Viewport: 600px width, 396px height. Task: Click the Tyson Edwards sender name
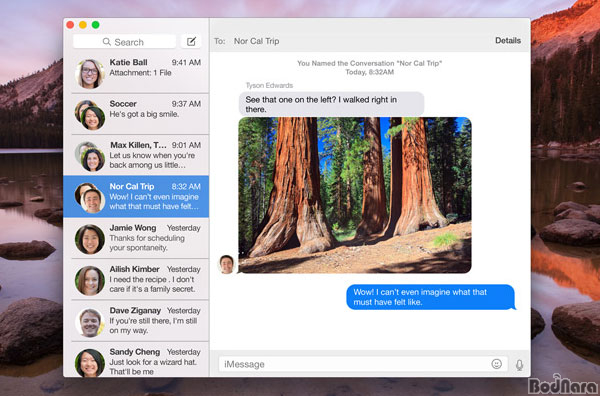coord(269,85)
